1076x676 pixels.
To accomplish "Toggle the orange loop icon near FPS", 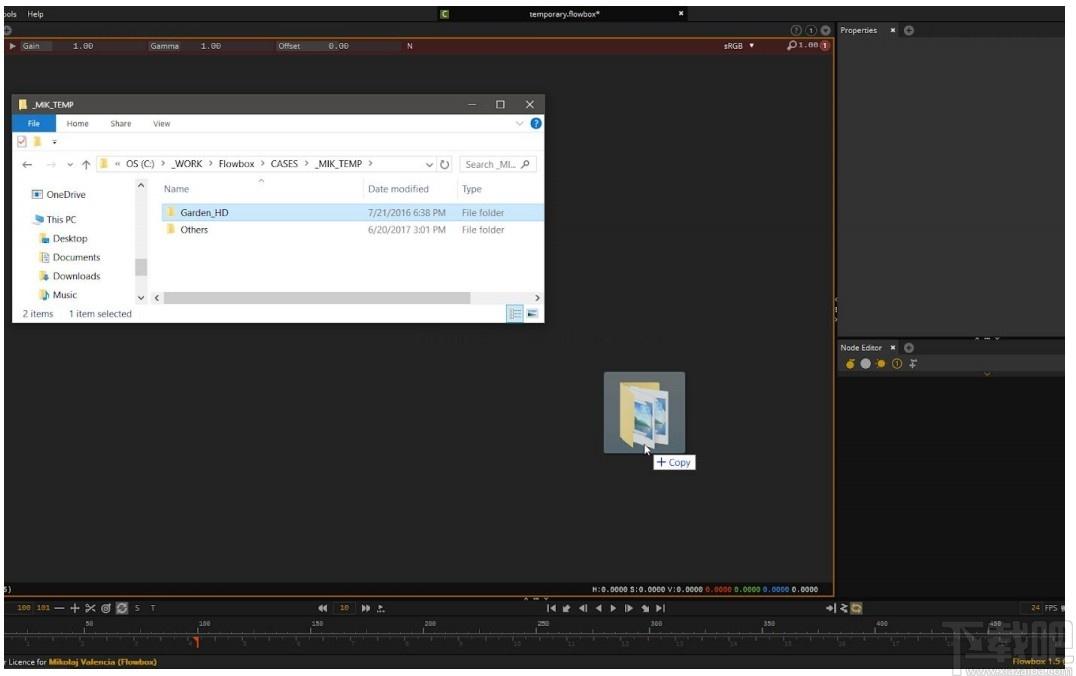I will tap(856, 608).
